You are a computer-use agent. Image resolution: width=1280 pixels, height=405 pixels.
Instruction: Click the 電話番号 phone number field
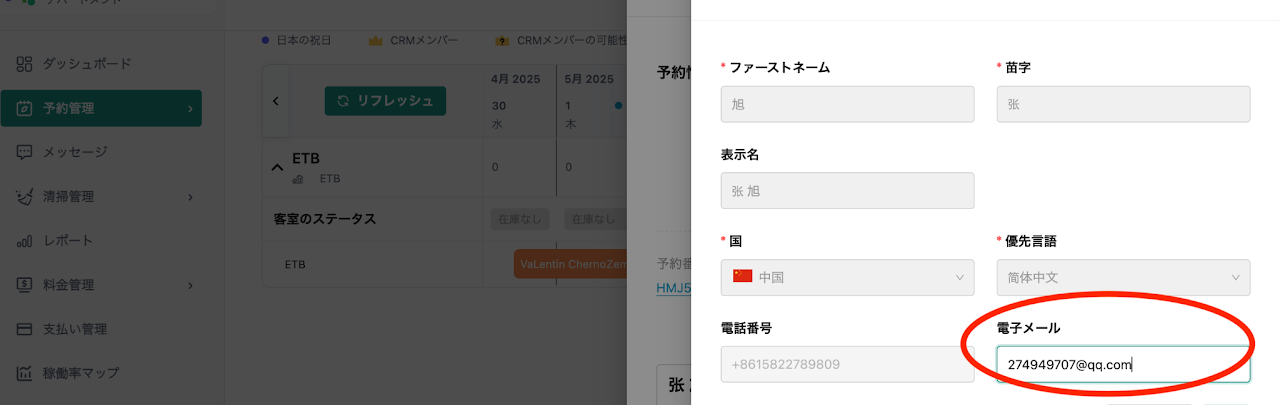[847, 364]
